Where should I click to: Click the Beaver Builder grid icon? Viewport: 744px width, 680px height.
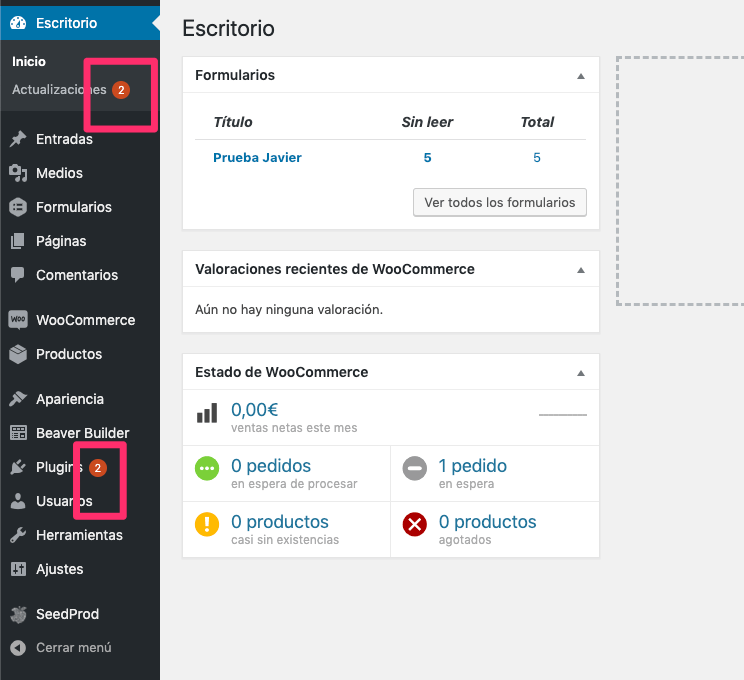tap(18, 433)
